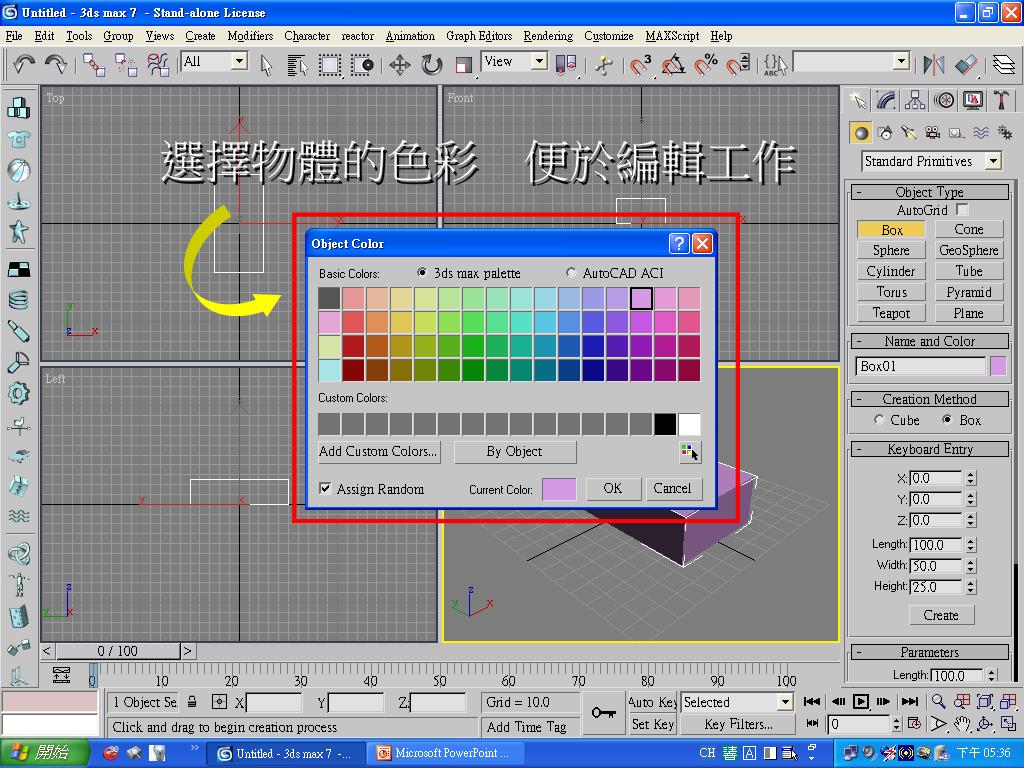Viewport: 1024px width, 768px height.
Task: Switch to the Hierarchy command panel tab
Action: [x=915, y=100]
